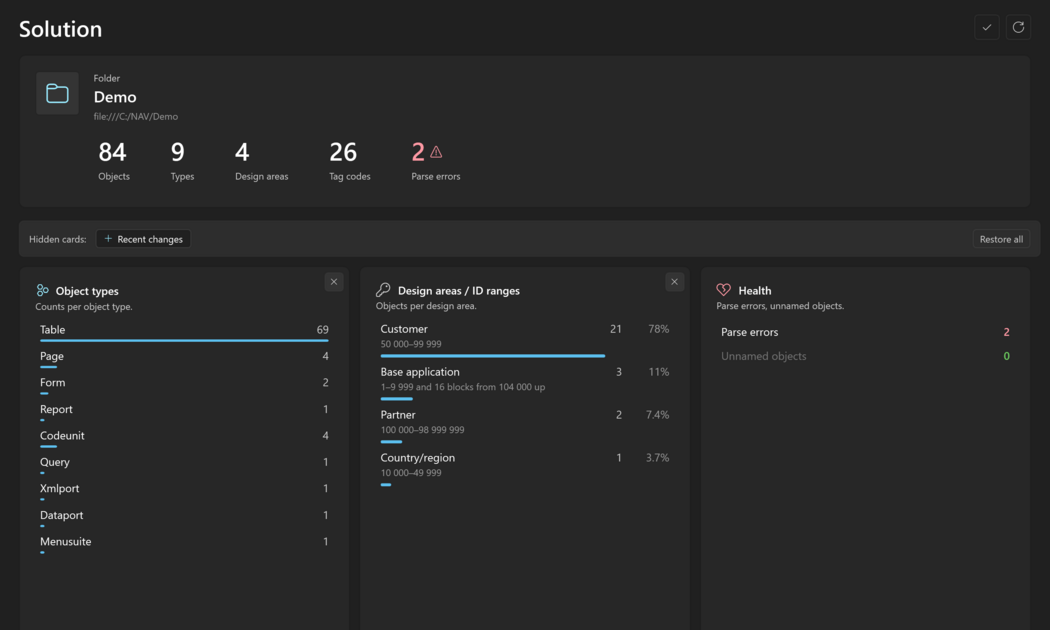
Task: Click the Parse errors row in Health
Action: tap(865, 332)
